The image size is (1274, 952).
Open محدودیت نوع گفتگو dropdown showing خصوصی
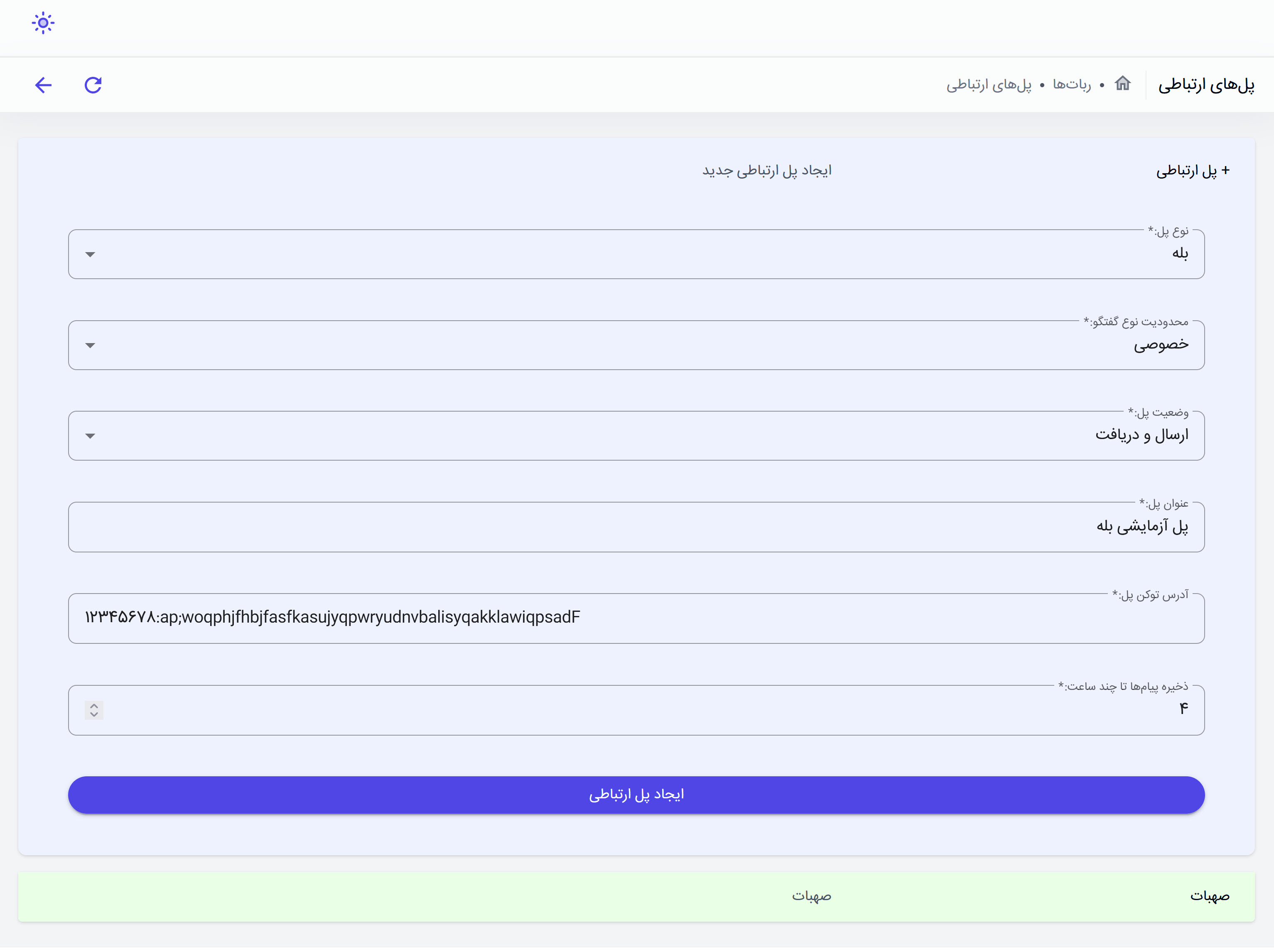coord(636,345)
